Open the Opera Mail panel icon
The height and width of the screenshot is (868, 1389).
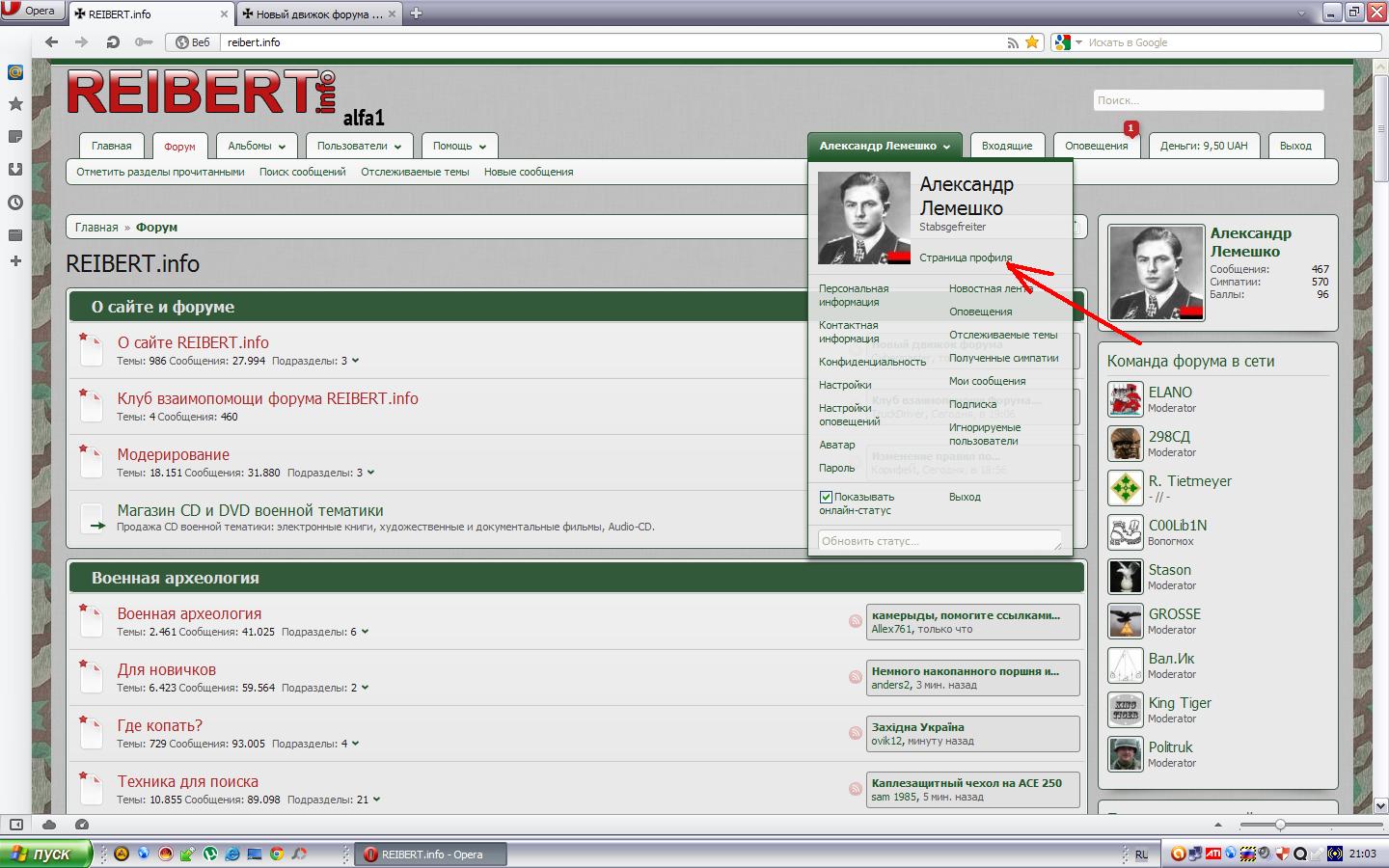pos(15,72)
